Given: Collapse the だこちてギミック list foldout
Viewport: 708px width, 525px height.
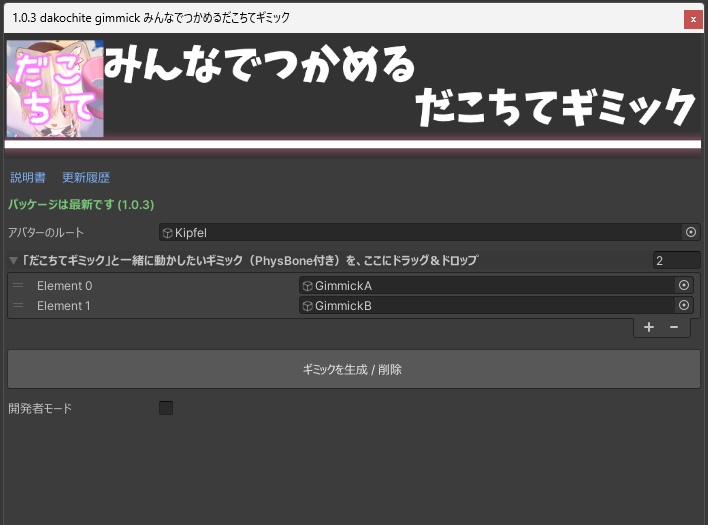Looking at the screenshot, I should [13, 260].
